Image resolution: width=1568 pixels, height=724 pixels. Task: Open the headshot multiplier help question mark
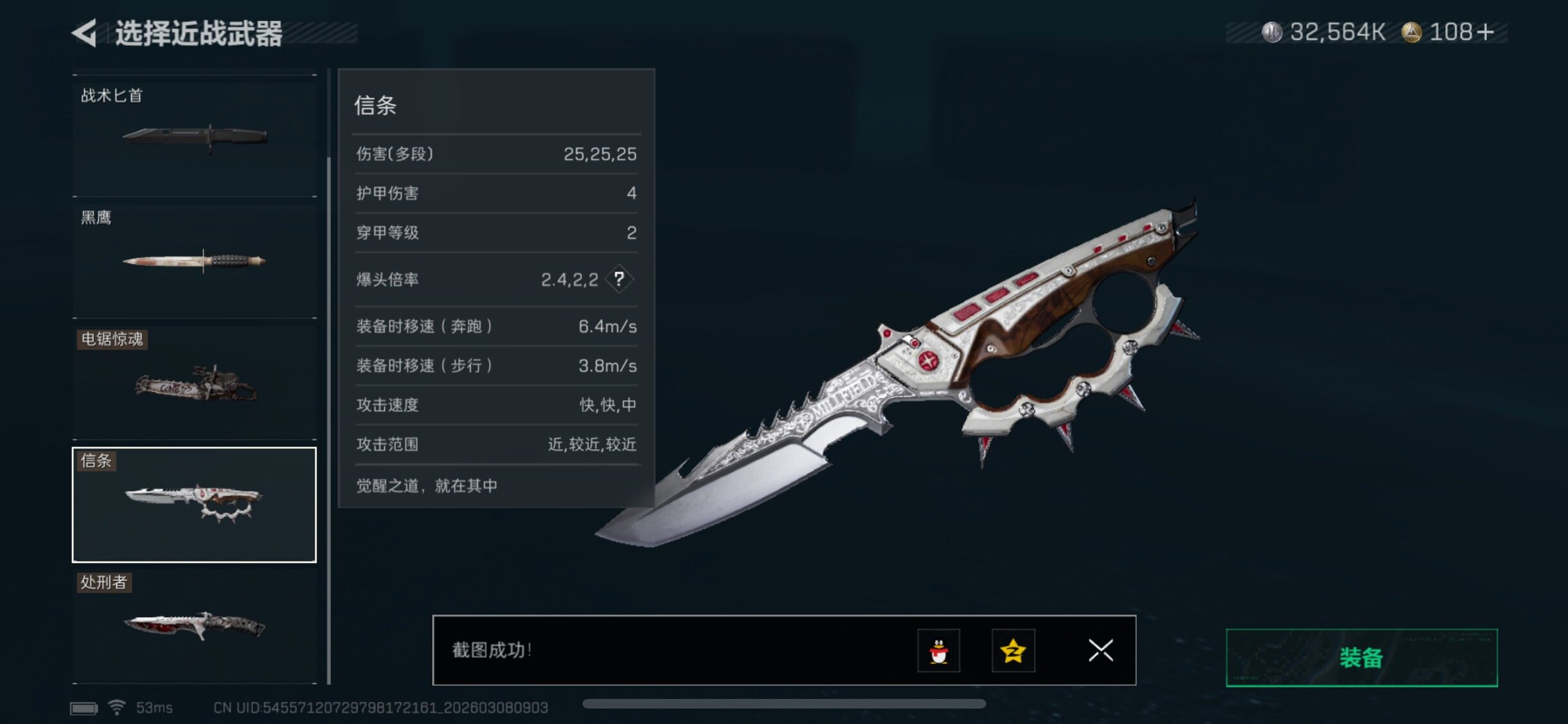619,279
